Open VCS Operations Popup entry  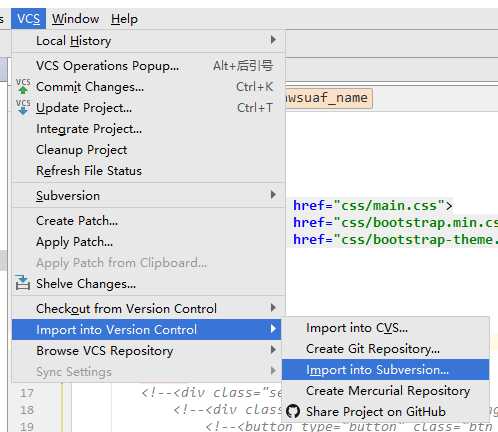click(148, 66)
